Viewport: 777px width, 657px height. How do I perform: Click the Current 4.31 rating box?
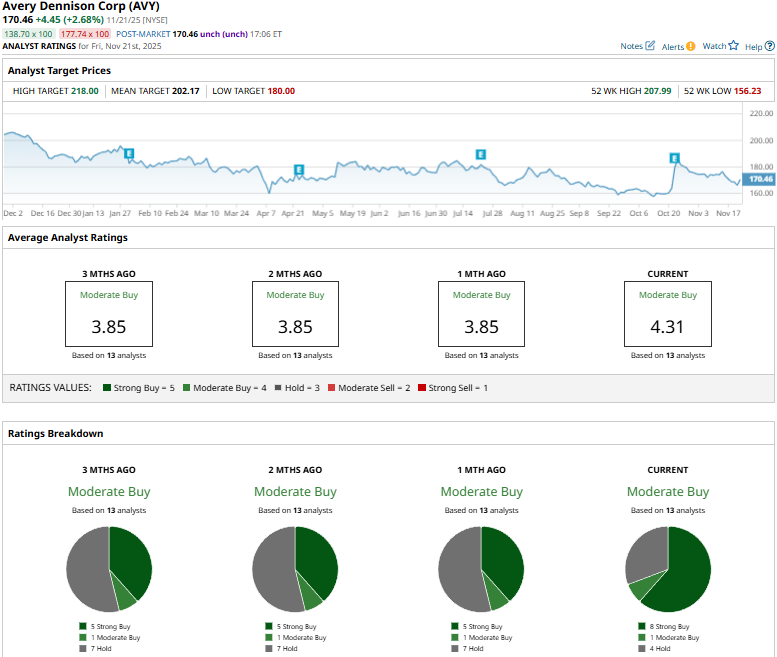tap(668, 314)
